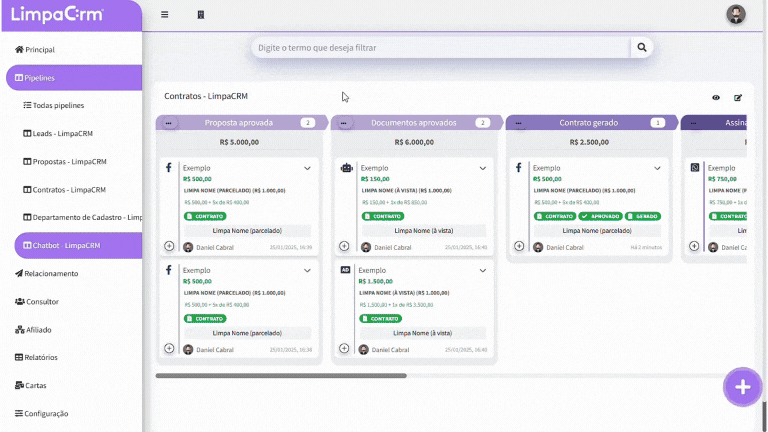Expand the card dated 16:39 in Proposta aprovada
This screenshot has height=432, width=768.
[x=307, y=168]
